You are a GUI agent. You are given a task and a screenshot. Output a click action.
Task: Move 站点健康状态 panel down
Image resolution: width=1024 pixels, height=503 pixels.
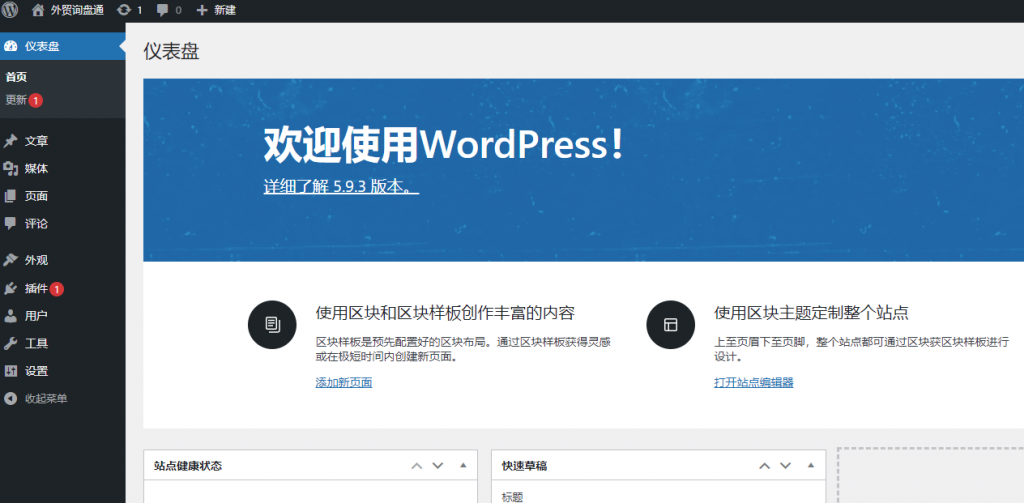pos(438,466)
